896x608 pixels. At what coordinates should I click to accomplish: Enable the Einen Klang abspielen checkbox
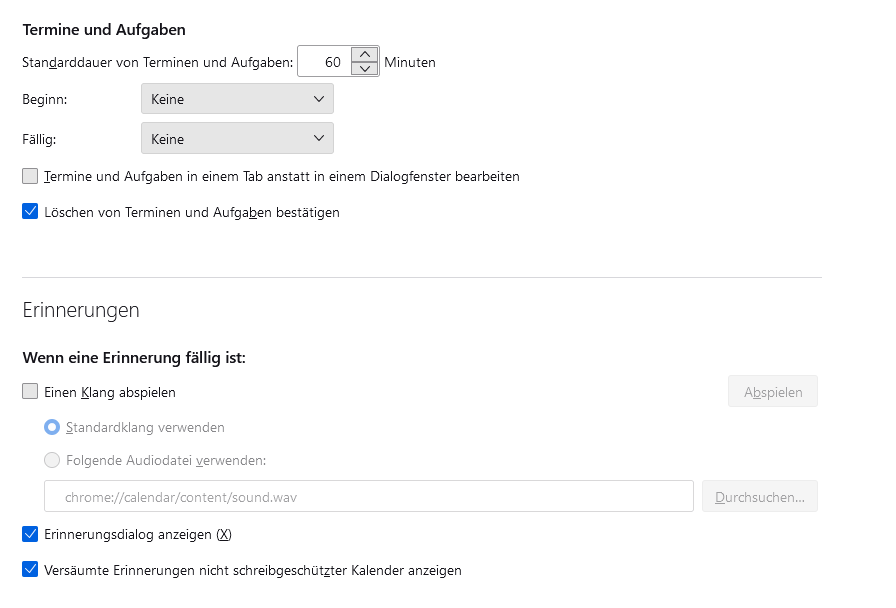(30, 392)
